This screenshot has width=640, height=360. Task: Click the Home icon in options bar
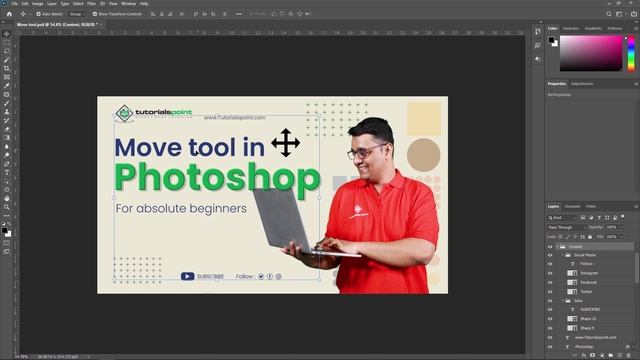point(9,14)
